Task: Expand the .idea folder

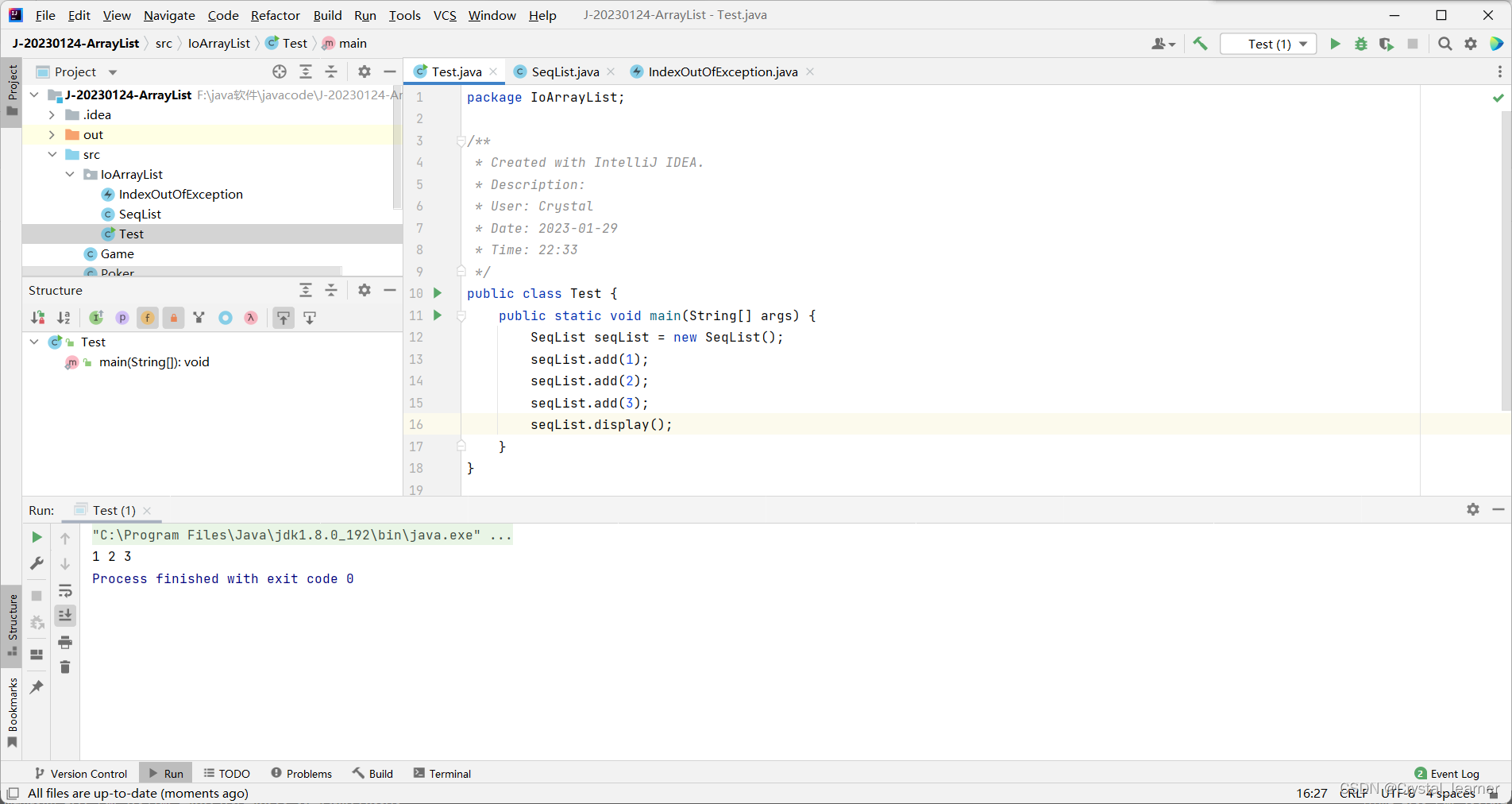Action: 52,114
